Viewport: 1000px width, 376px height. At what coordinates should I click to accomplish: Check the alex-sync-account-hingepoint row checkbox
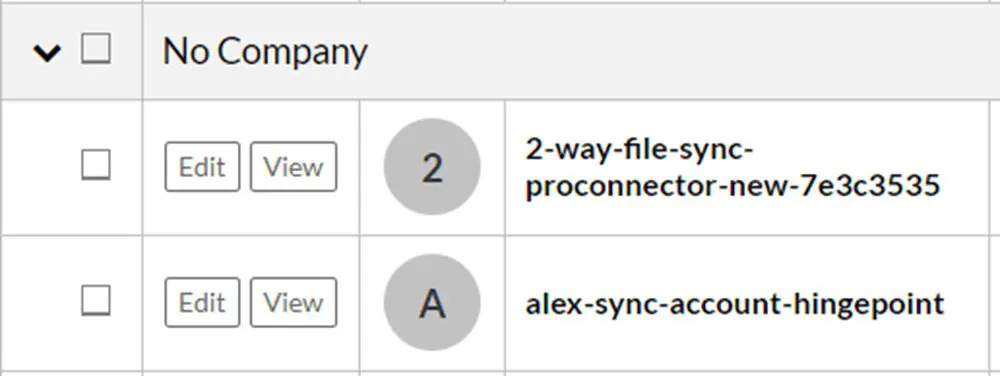tap(96, 301)
